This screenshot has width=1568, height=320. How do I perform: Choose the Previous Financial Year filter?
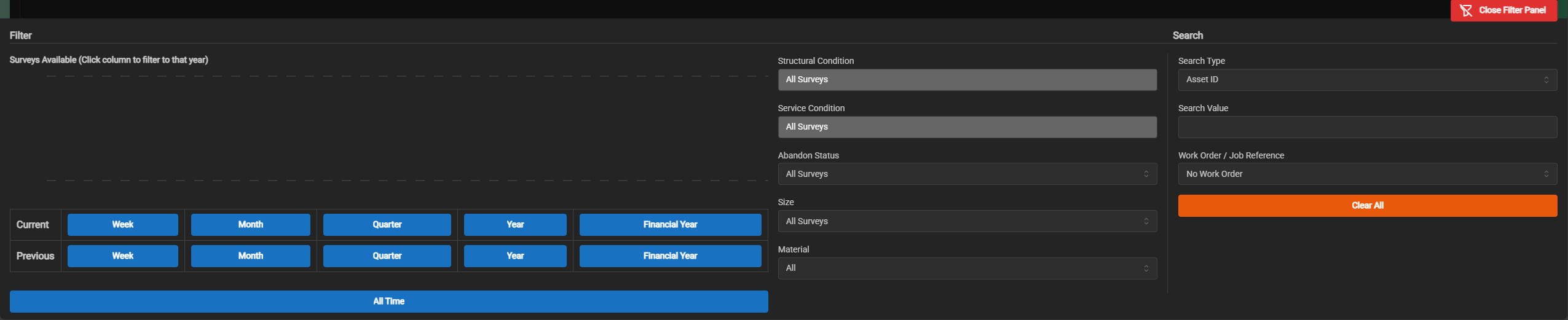point(669,256)
